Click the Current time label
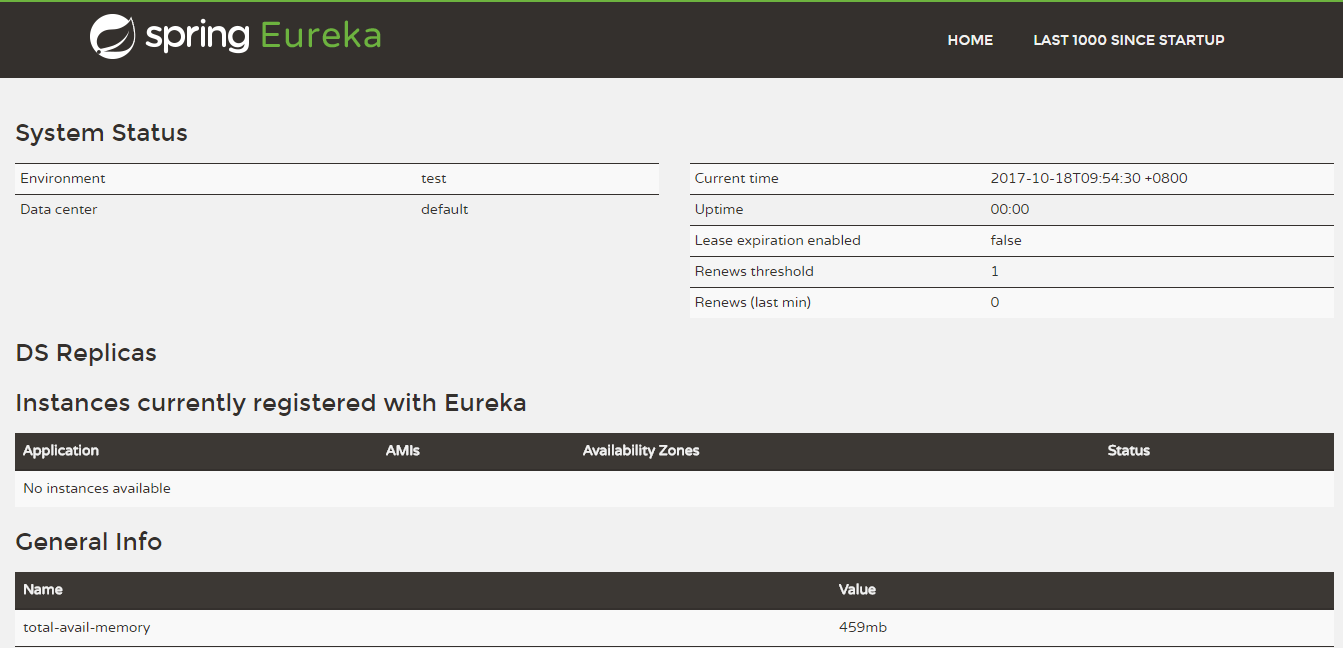1343x648 pixels. click(x=737, y=178)
